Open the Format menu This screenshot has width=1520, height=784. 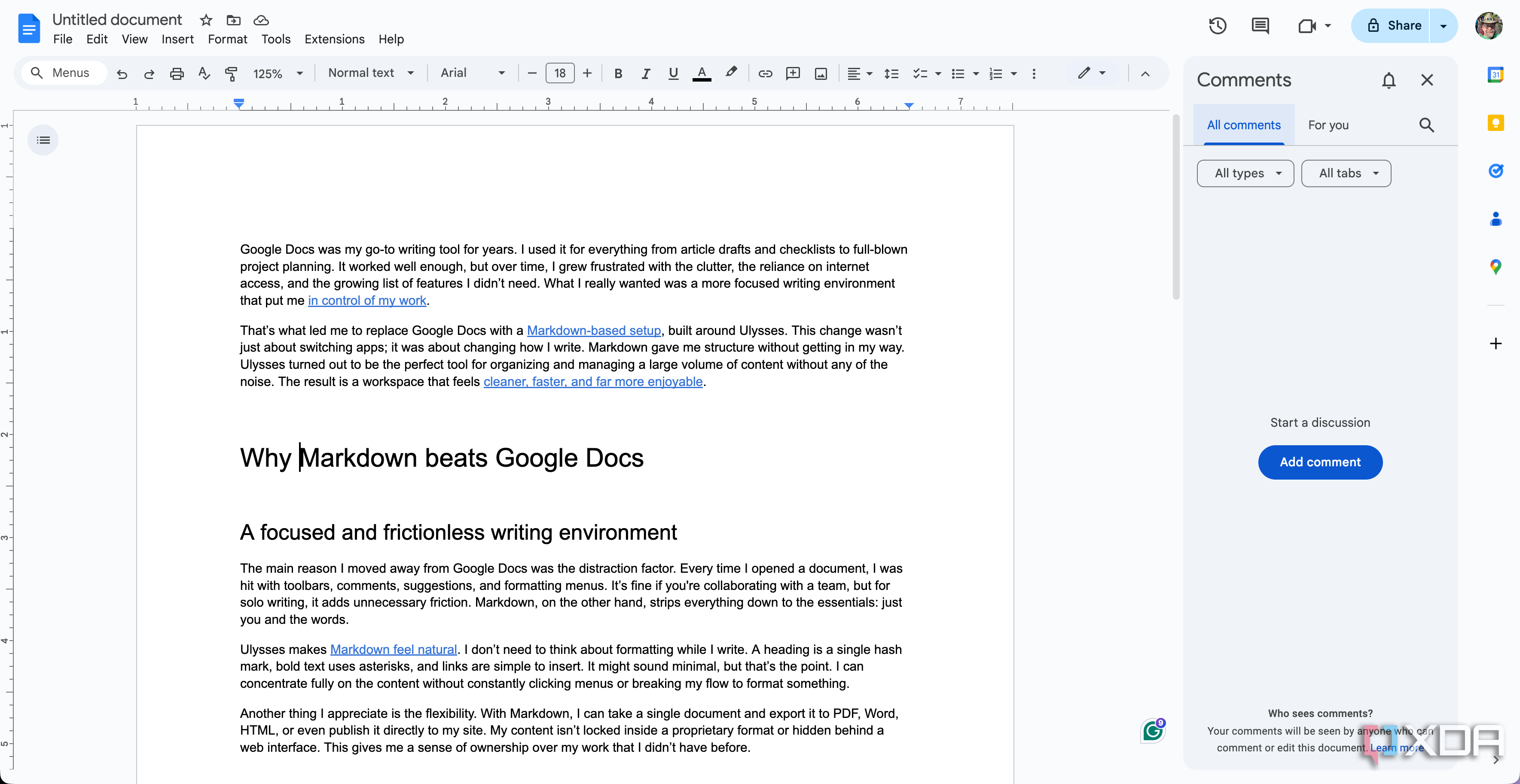[x=227, y=40]
